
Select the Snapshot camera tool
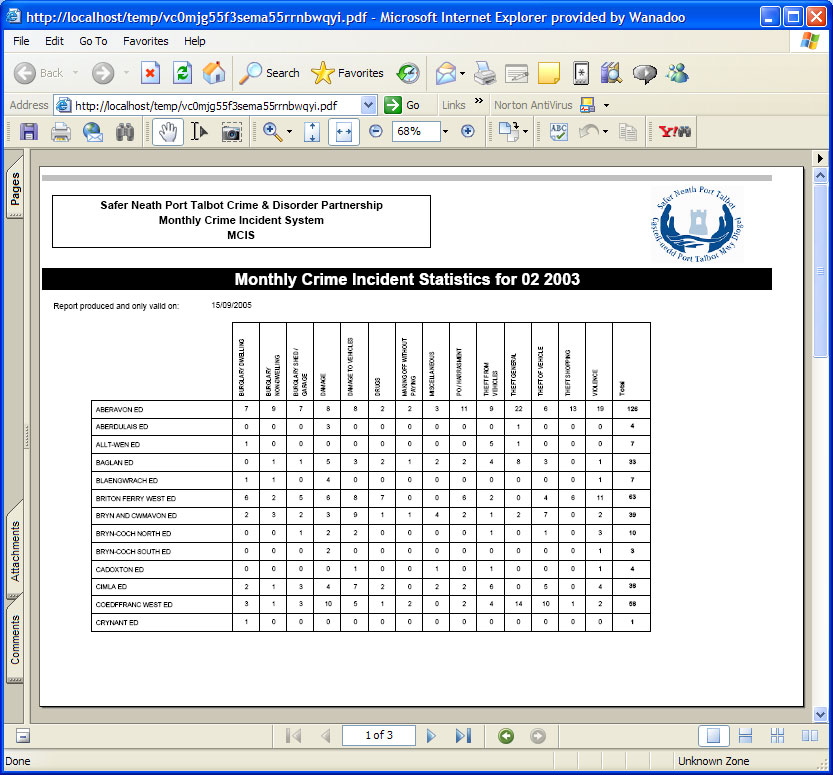232,132
